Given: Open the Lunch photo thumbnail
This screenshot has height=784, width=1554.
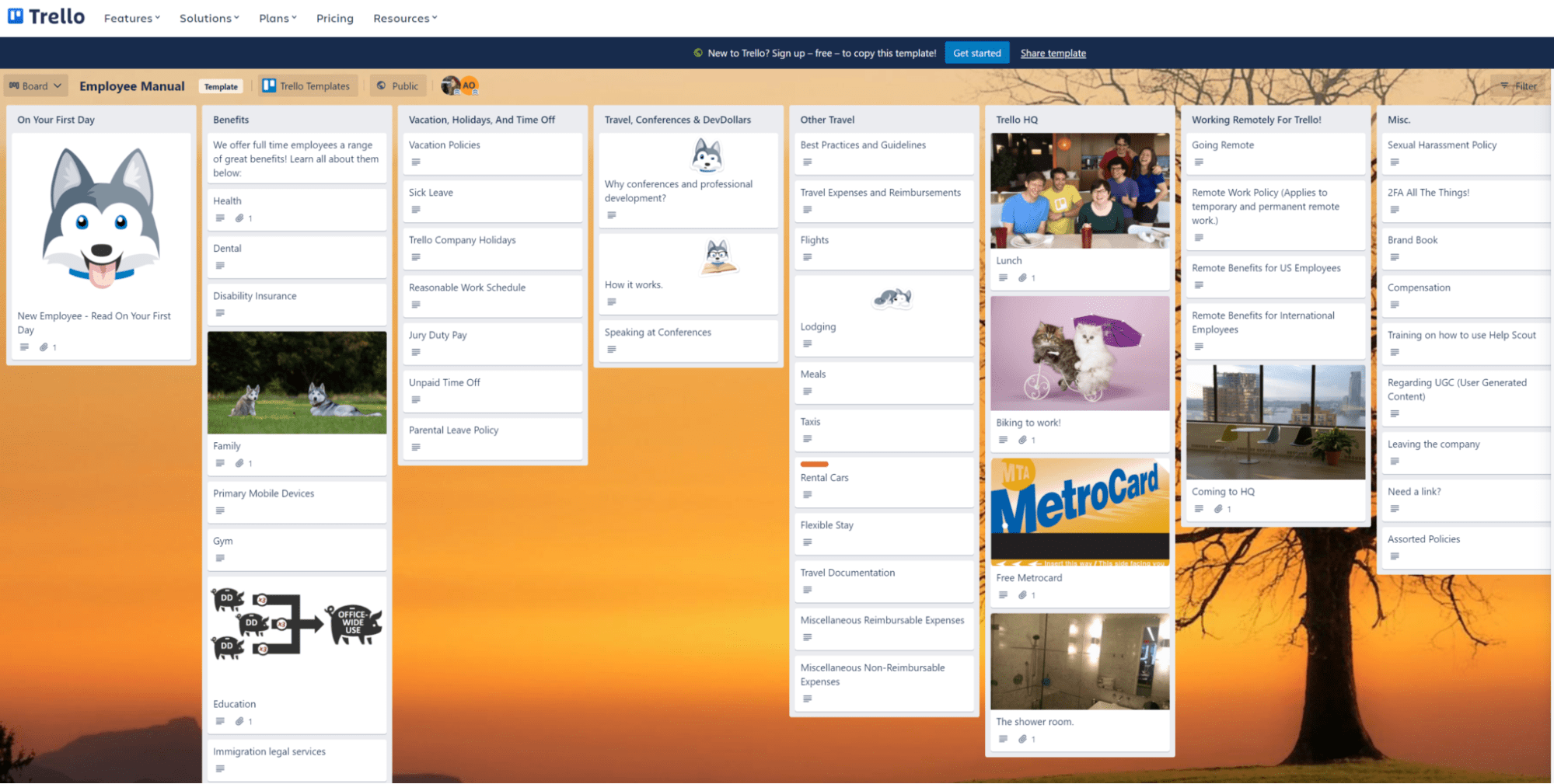Looking at the screenshot, I should tap(1080, 190).
